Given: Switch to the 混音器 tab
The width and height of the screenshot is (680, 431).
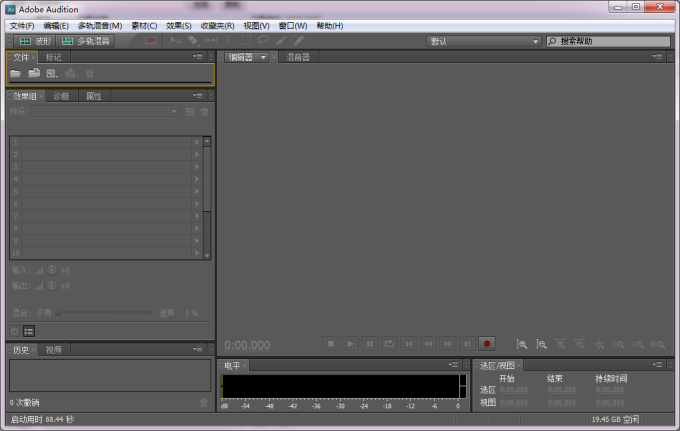Looking at the screenshot, I should 298,57.
